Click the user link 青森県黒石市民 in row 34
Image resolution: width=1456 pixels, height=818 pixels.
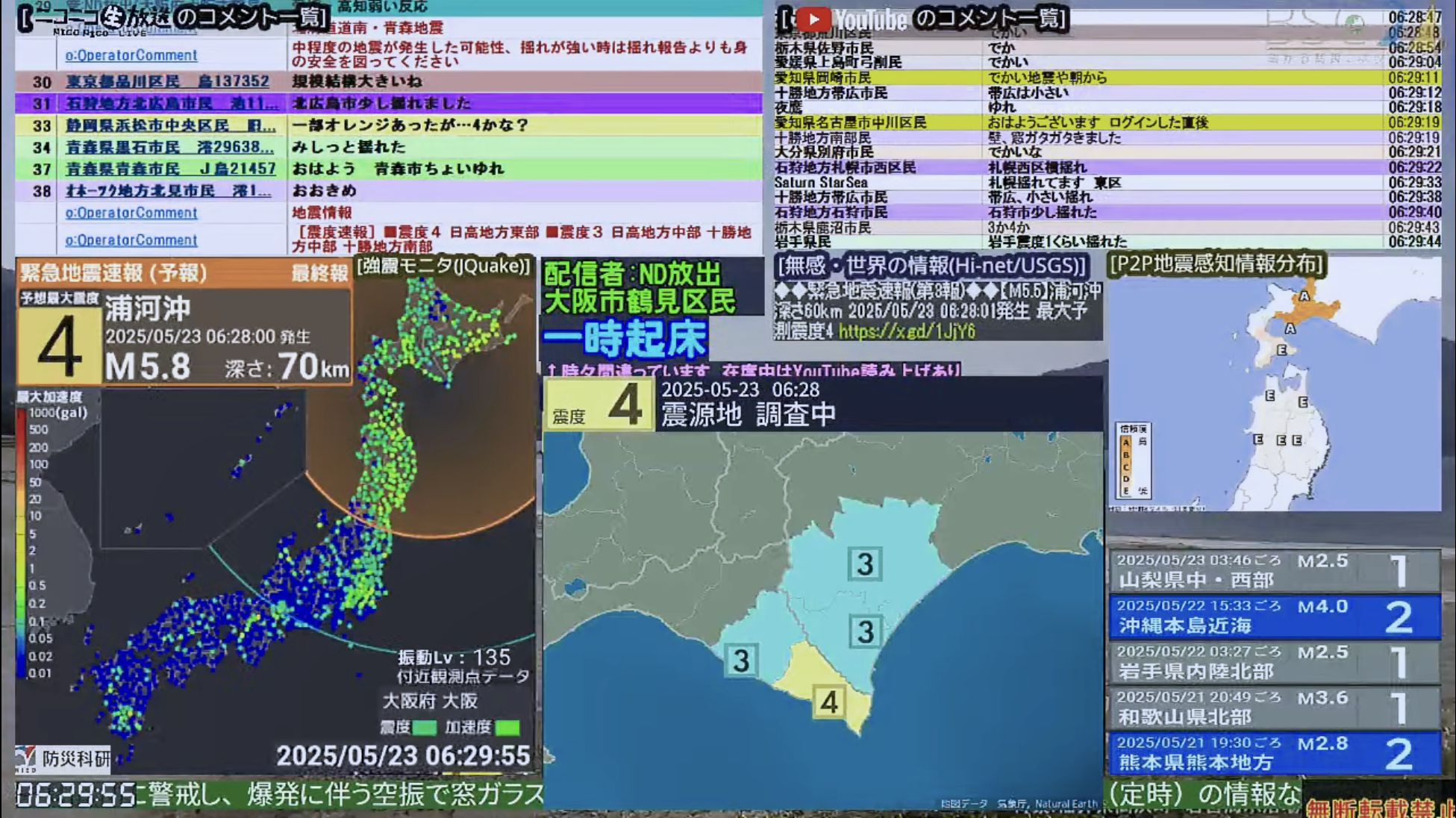pyautogui.click(x=169, y=147)
